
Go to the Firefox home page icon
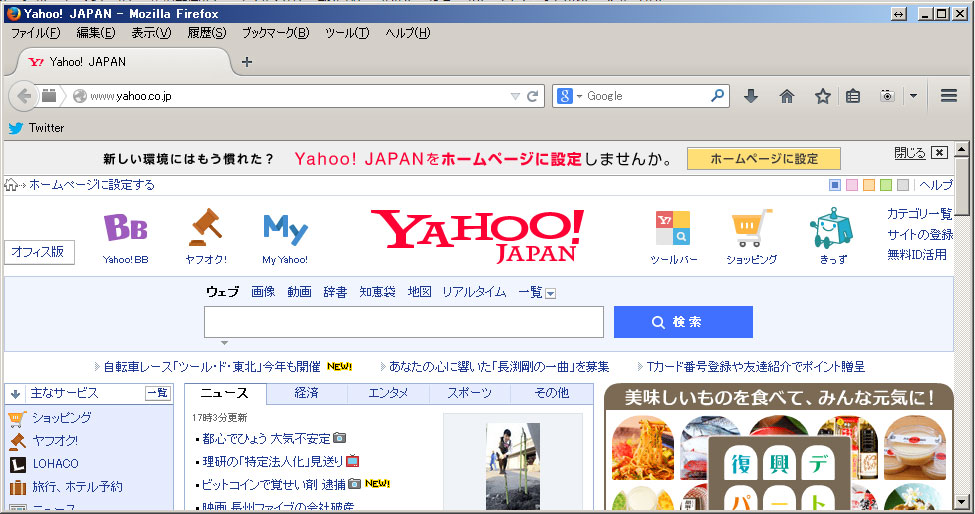(787, 96)
